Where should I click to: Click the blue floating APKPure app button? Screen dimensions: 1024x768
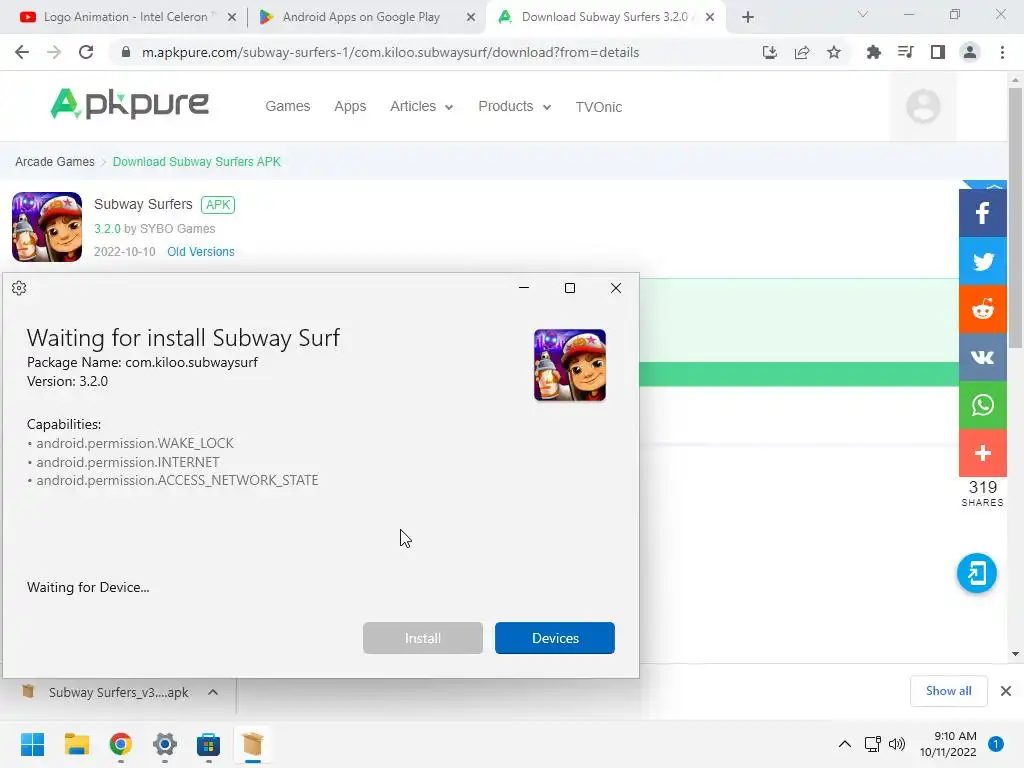coord(976,573)
